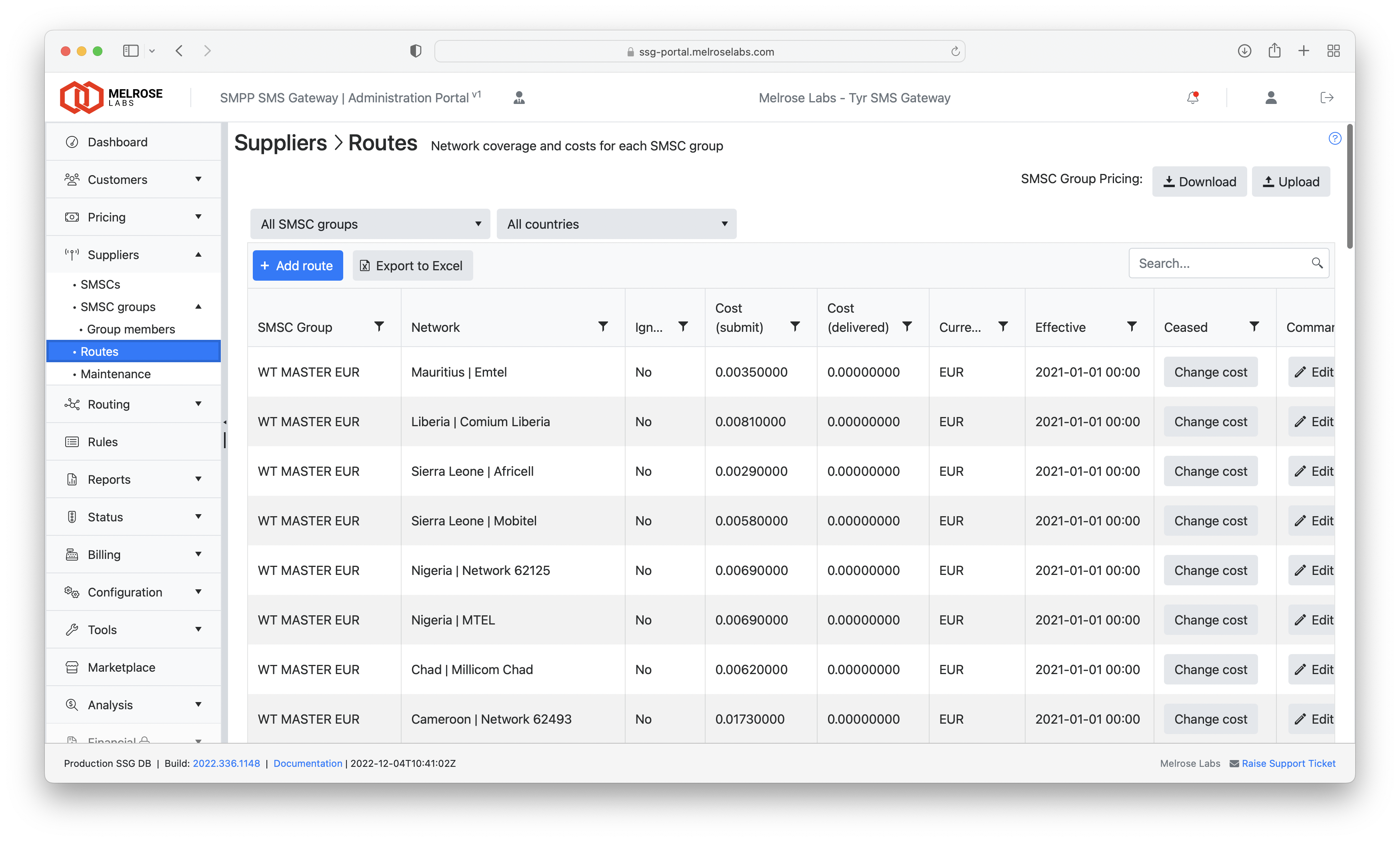
Task: Open the user profile icon
Action: [x=1271, y=98]
